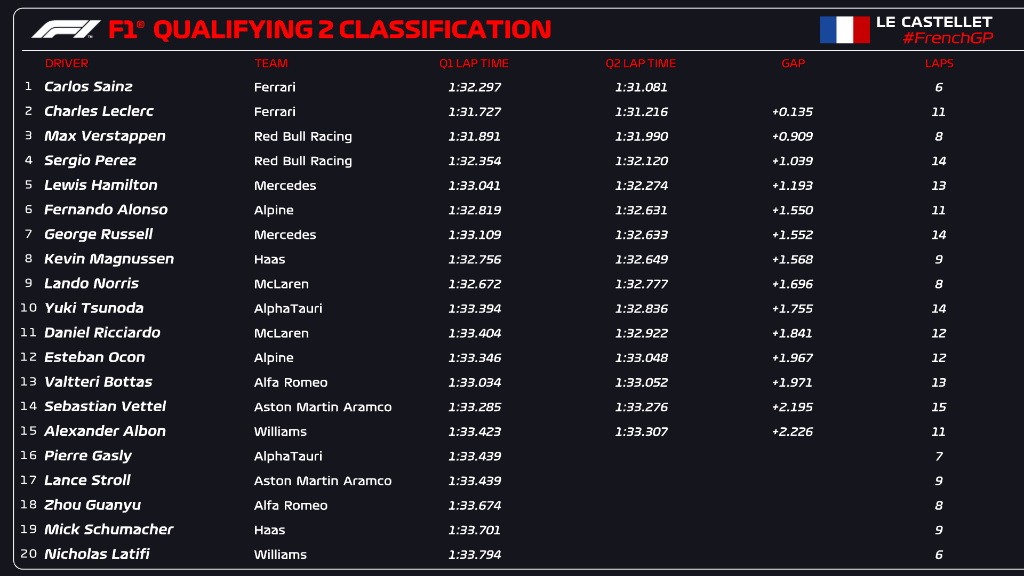The width and height of the screenshot is (1024, 576).
Task: Click Lando Norris gap +1.696
Action: coord(792,284)
